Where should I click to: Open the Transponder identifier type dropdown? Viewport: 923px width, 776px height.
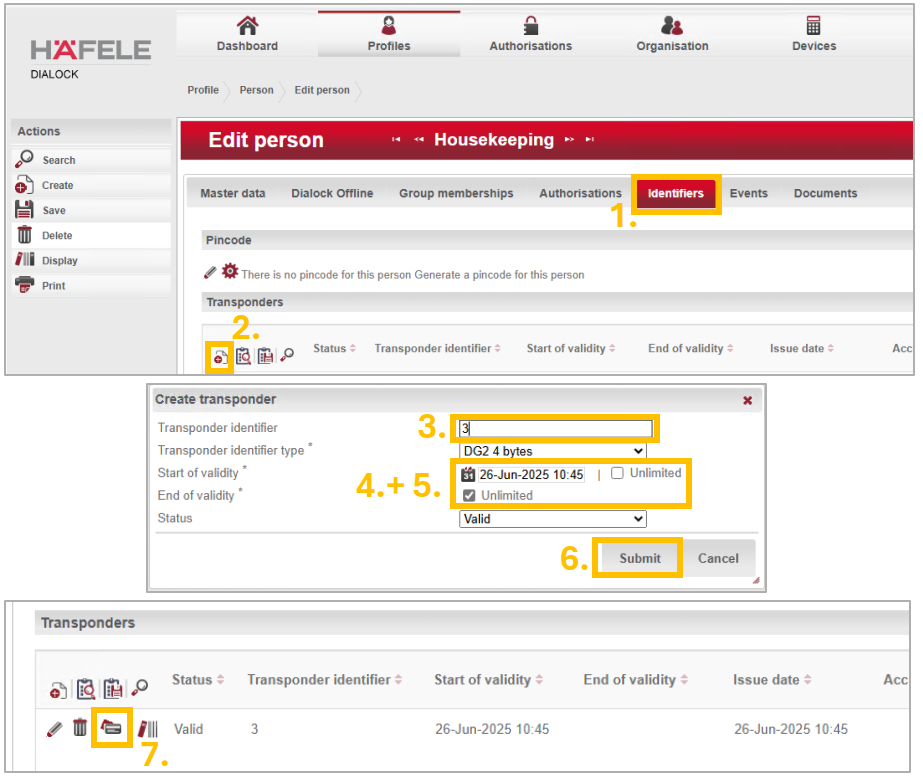coord(553,451)
